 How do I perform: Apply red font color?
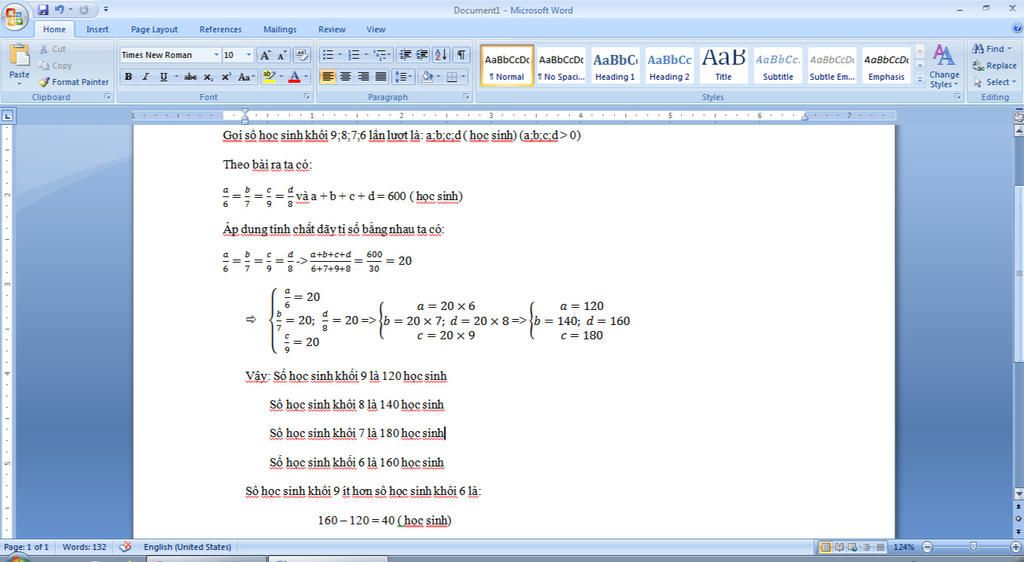click(294, 77)
